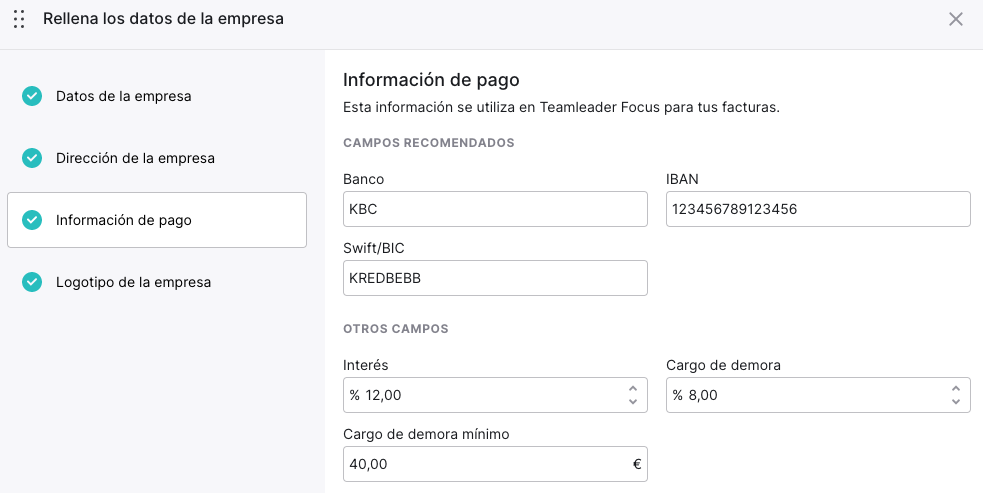Click the euro symbol in the minimum charge field

tap(637, 464)
